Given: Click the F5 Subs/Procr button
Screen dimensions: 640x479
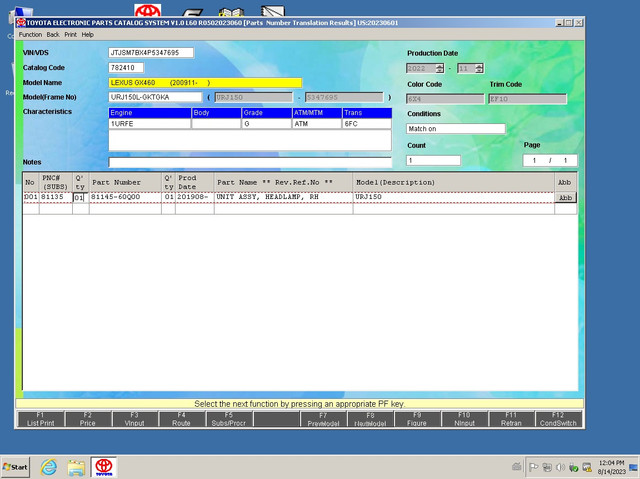Looking at the screenshot, I should point(229,419).
